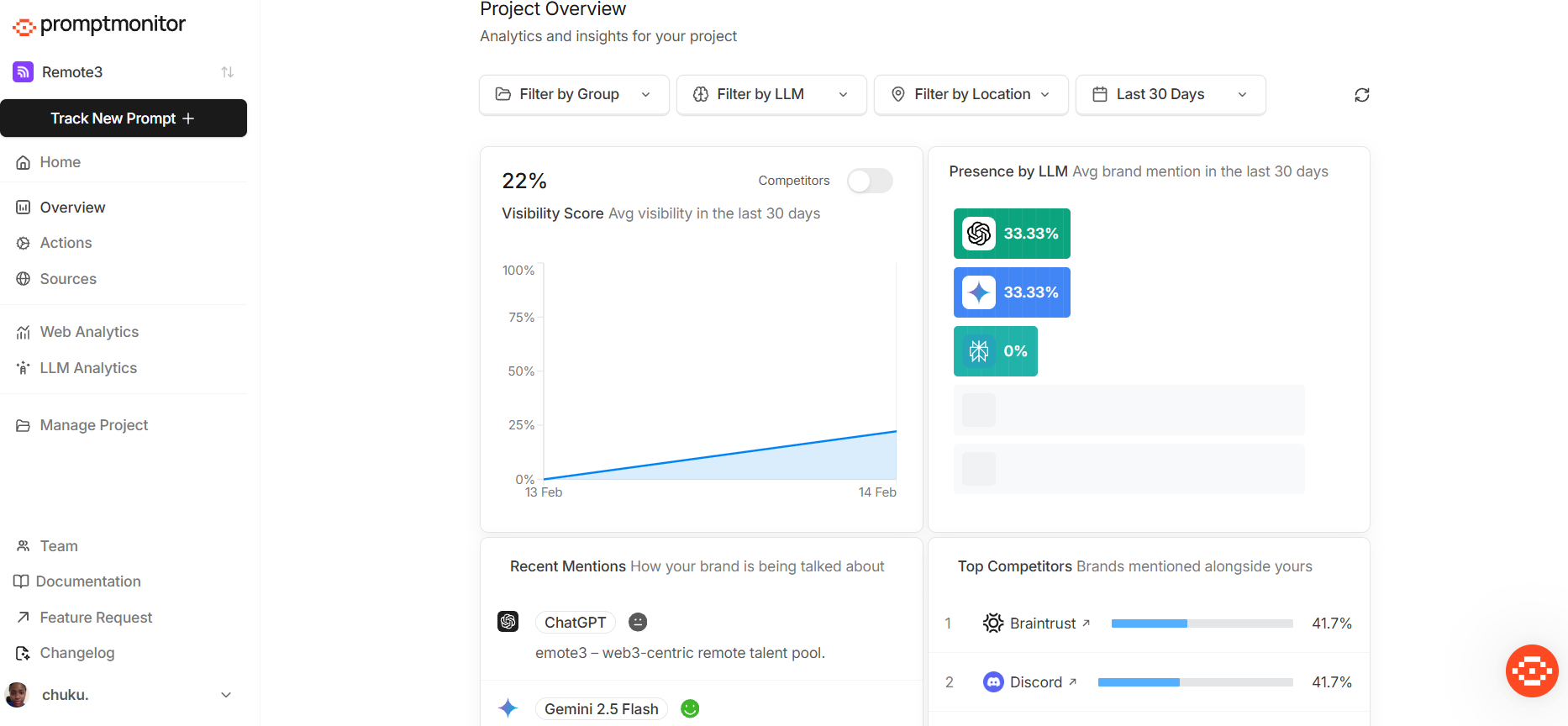Open the orange chat widget button
The height and width of the screenshot is (726, 1568).
[x=1532, y=671]
